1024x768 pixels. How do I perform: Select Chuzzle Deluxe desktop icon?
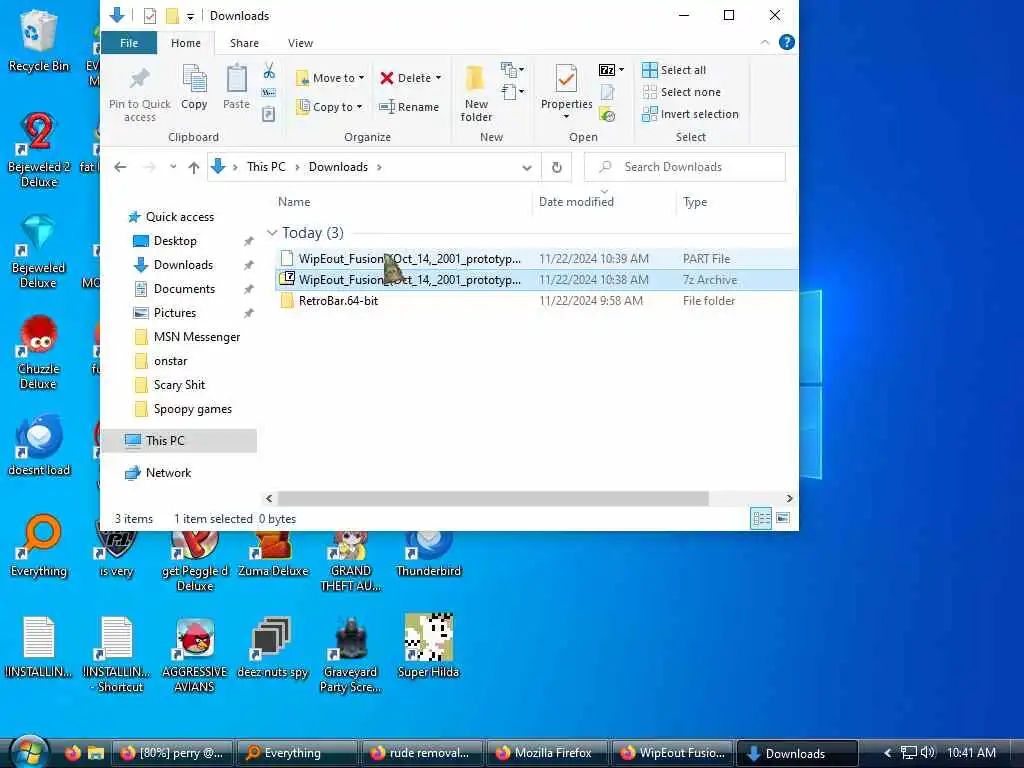click(x=39, y=352)
